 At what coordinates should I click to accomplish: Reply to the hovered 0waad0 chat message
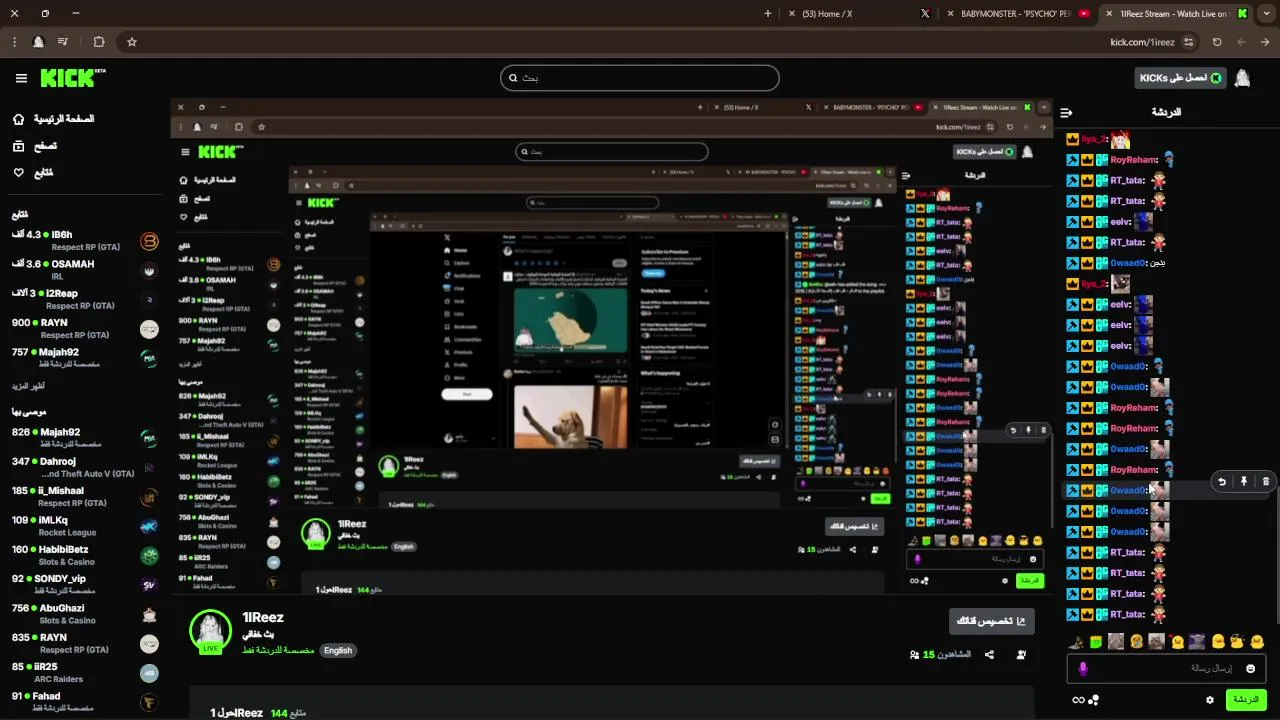[x=1222, y=482]
